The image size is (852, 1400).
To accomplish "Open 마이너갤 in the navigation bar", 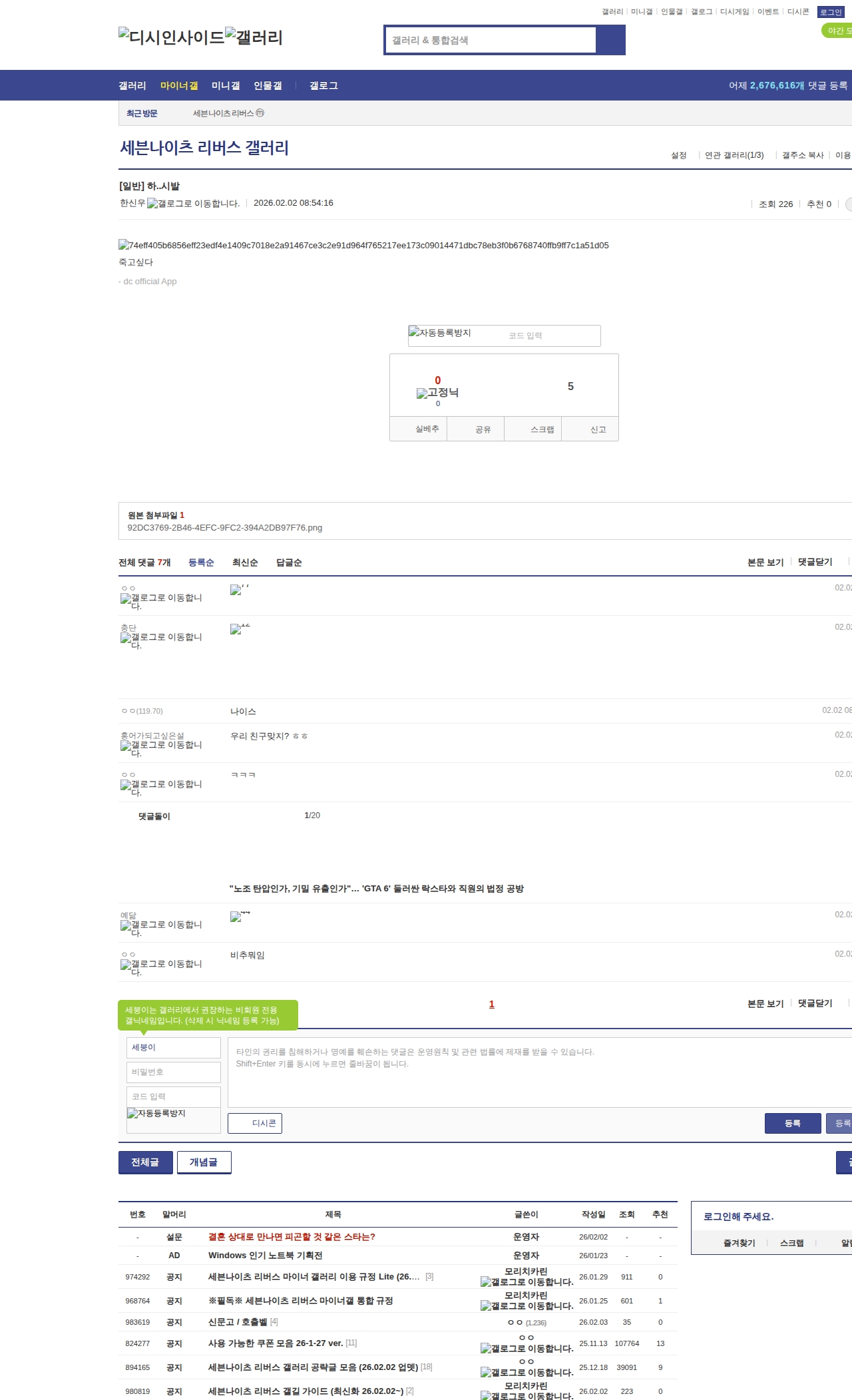I will [x=179, y=86].
